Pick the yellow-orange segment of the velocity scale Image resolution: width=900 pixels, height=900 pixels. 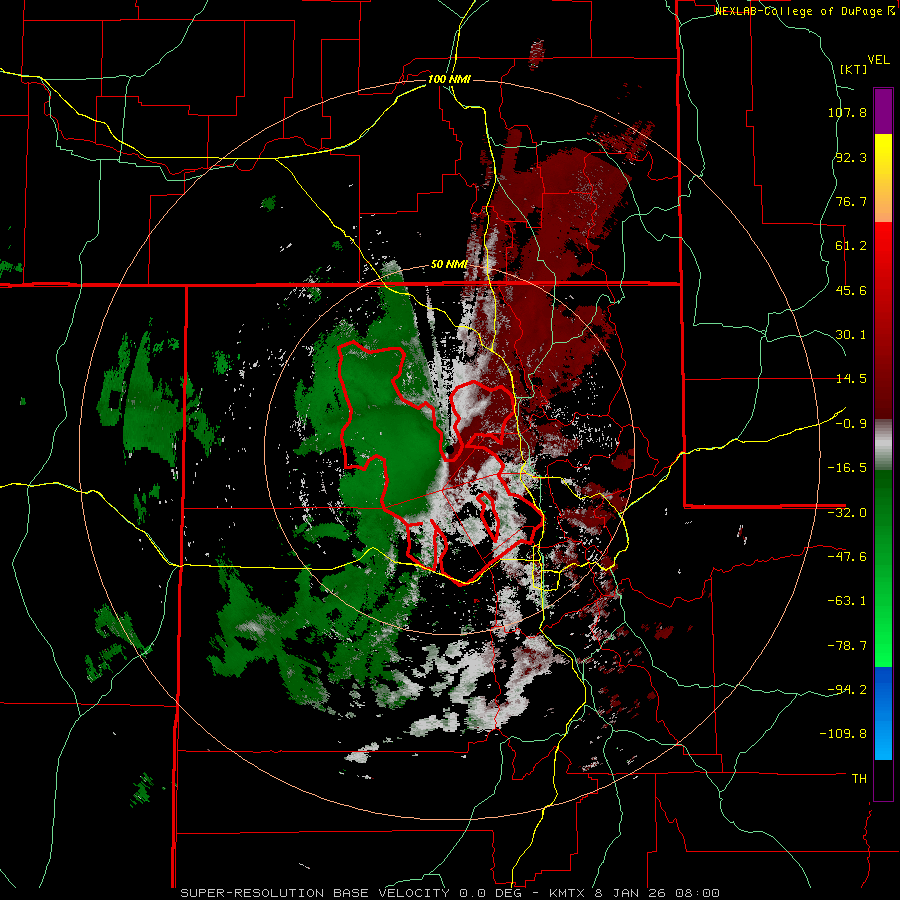883,178
